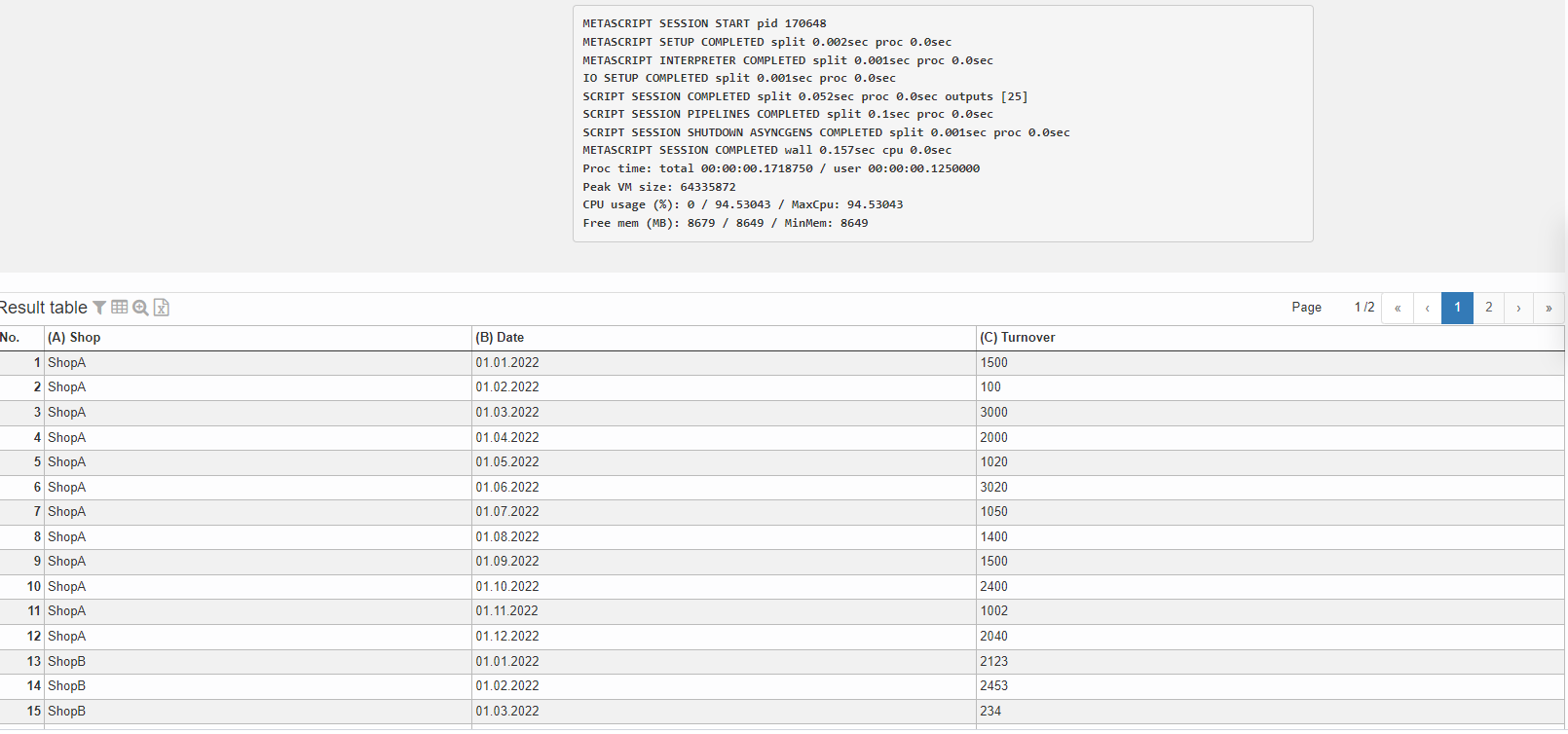This screenshot has width=1568, height=734.
Task: Click log line METASCRIPT SESSION START pid
Action: tap(704, 23)
